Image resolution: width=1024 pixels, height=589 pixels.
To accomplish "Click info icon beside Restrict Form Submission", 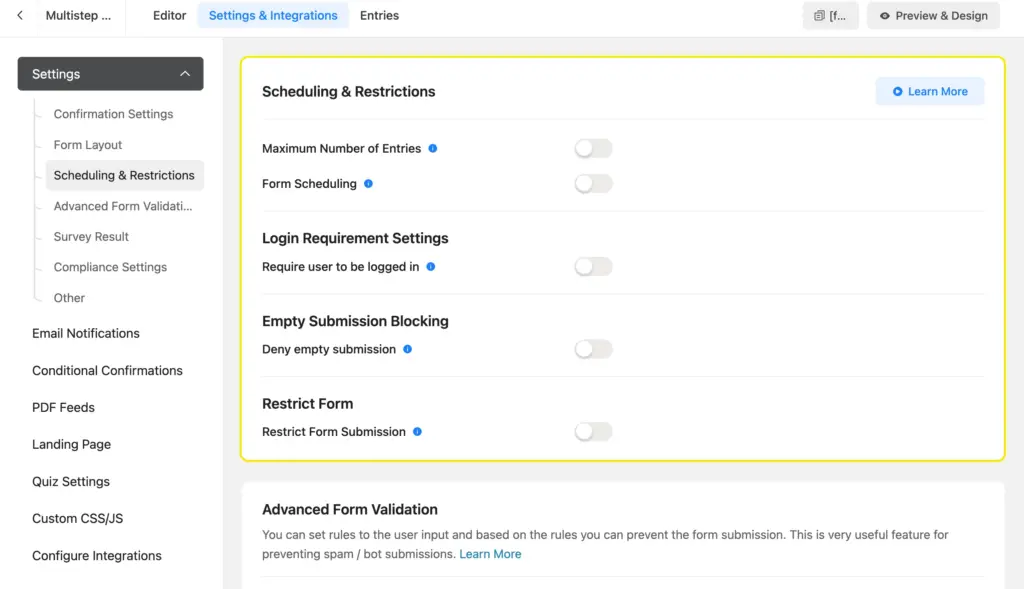I will tap(418, 432).
